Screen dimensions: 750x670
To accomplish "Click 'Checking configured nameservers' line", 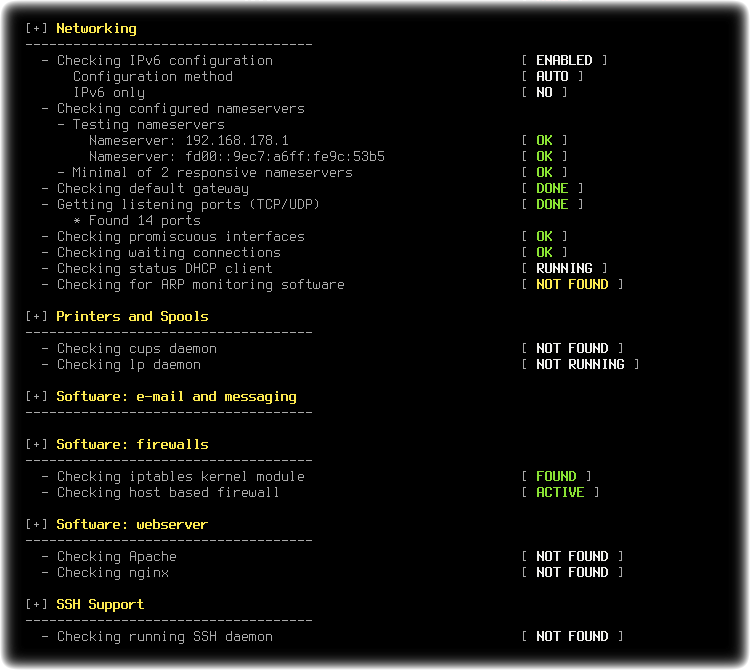I will (181, 109).
